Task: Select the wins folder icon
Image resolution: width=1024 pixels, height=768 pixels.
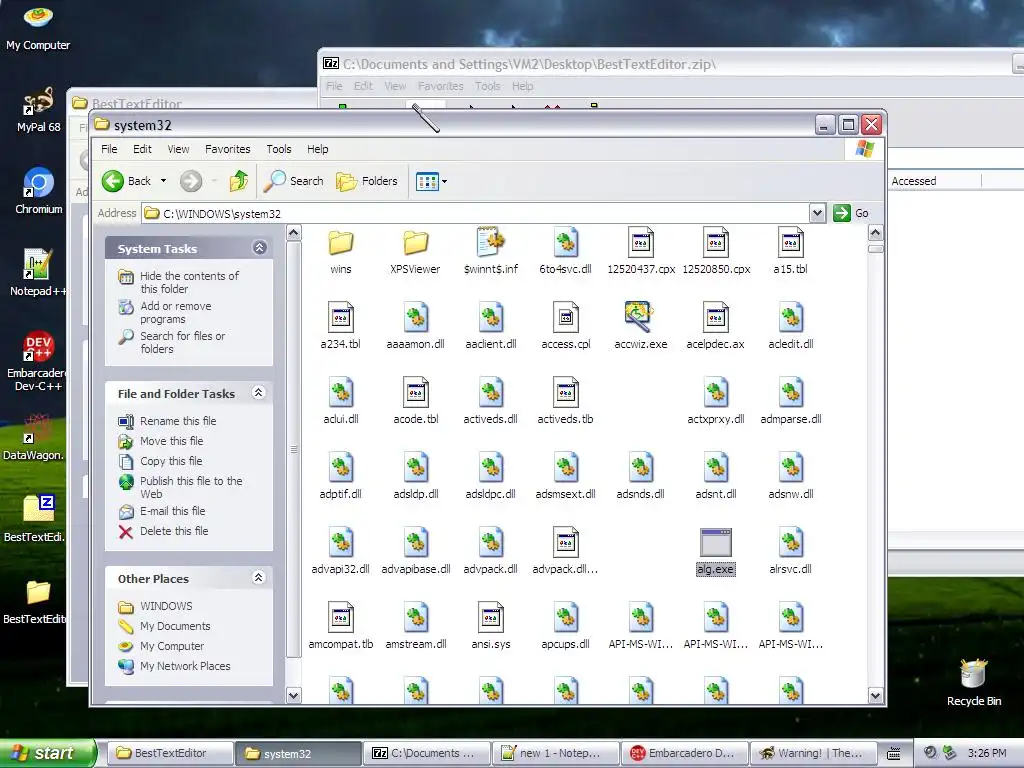Action: click(x=340, y=243)
